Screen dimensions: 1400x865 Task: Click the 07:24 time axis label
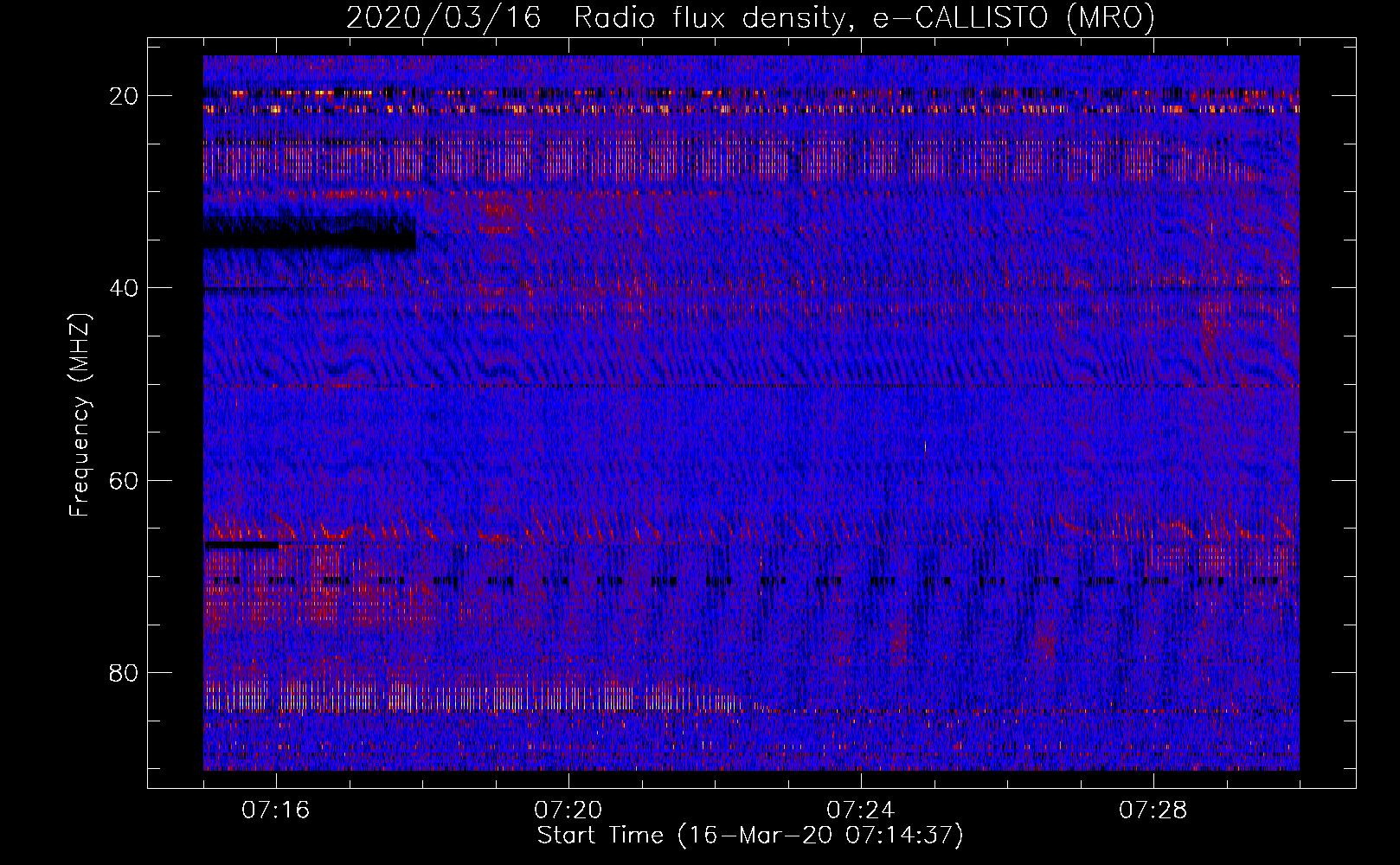coord(861,811)
